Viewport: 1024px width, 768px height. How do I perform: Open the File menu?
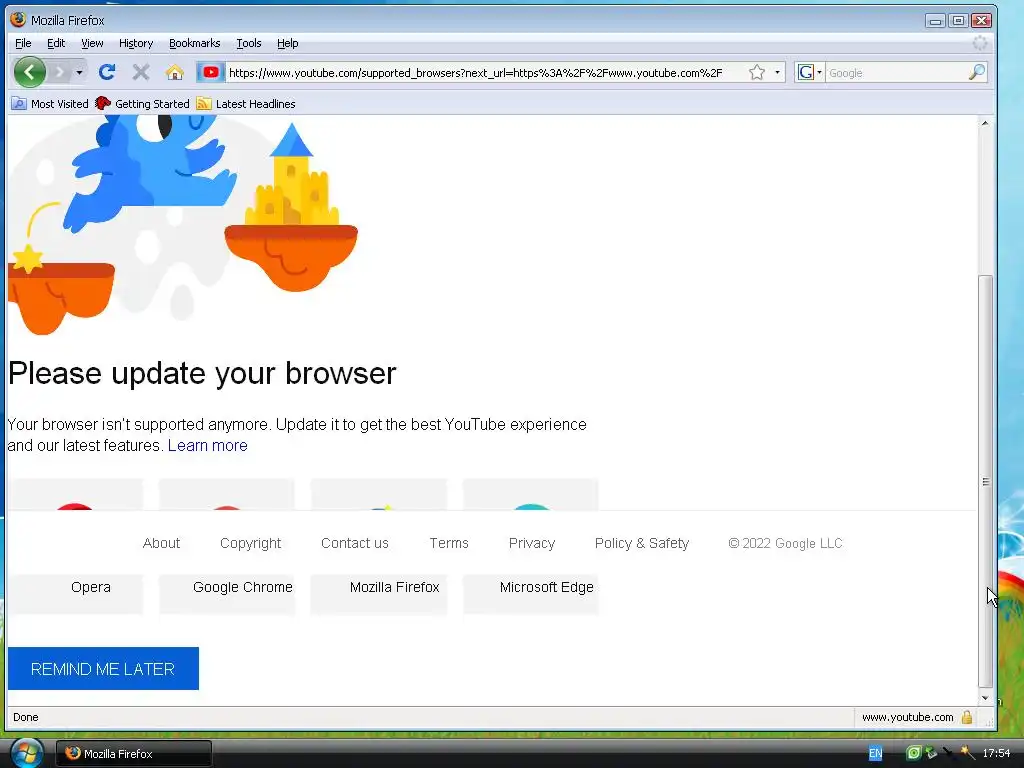[23, 43]
